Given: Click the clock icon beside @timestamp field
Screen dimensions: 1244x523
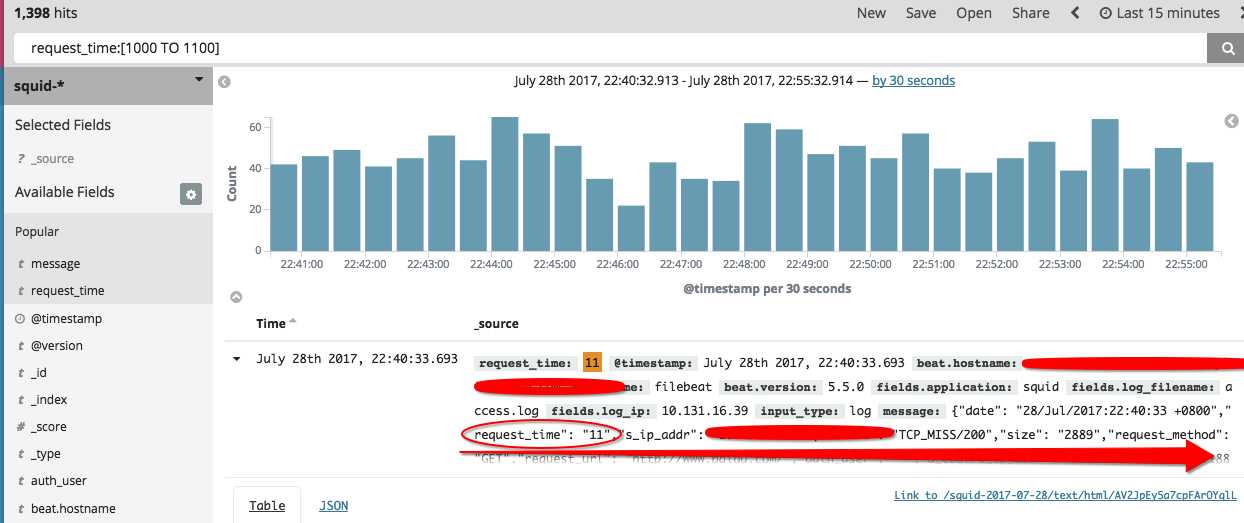Looking at the screenshot, I should [x=20, y=318].
